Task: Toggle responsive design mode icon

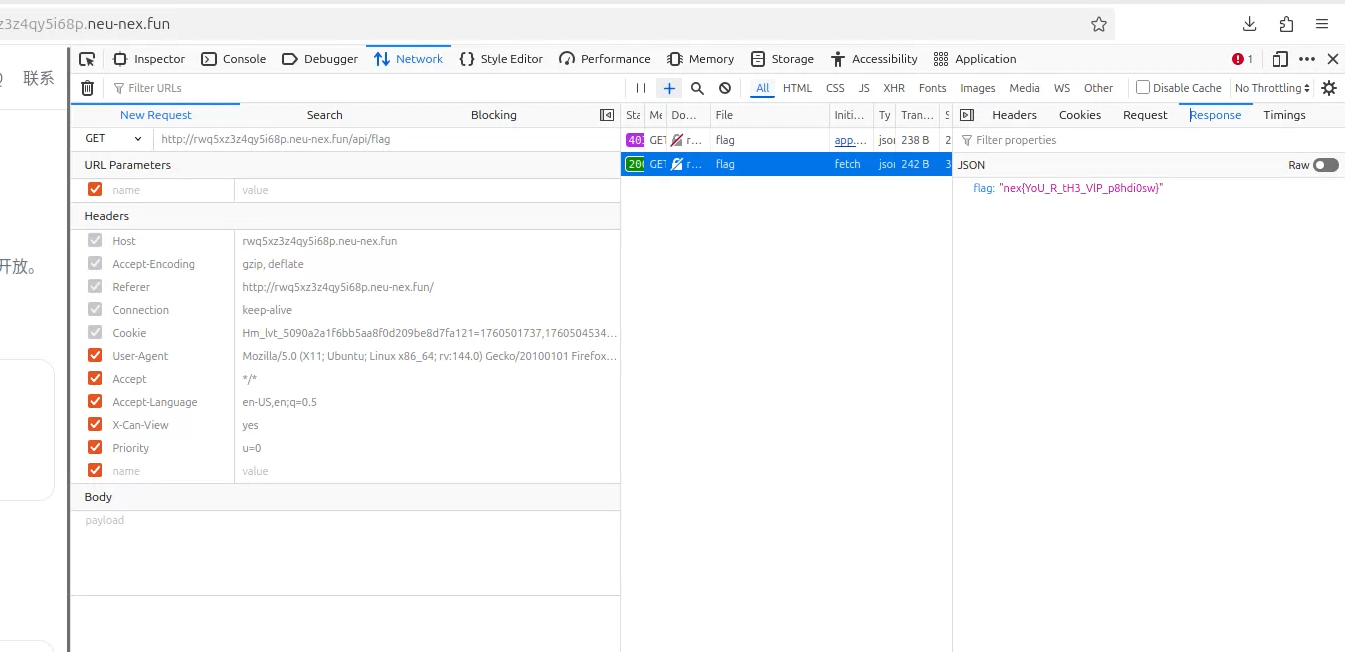Action: point(1279,59)
